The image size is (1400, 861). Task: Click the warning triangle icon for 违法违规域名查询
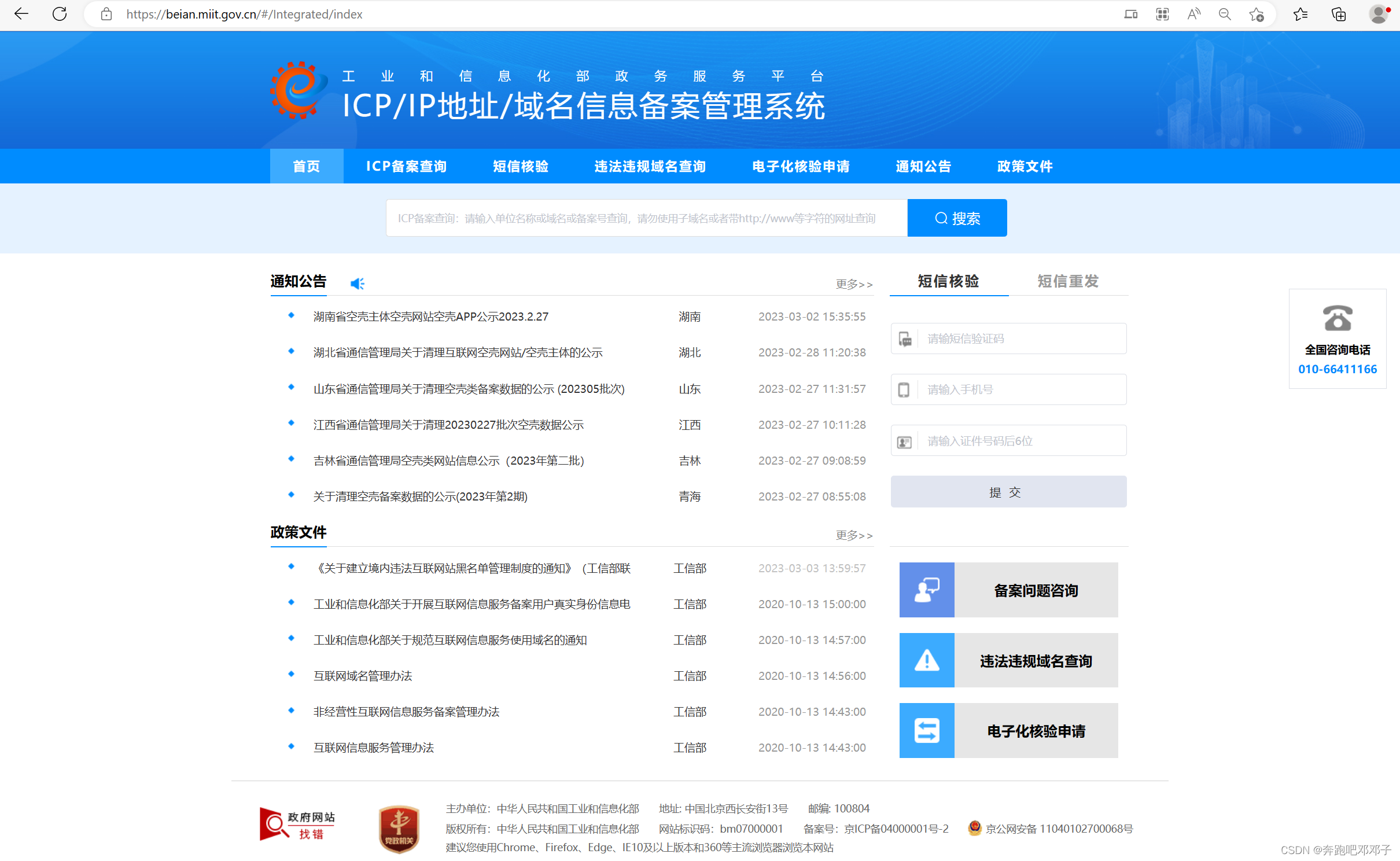(927, 660)
